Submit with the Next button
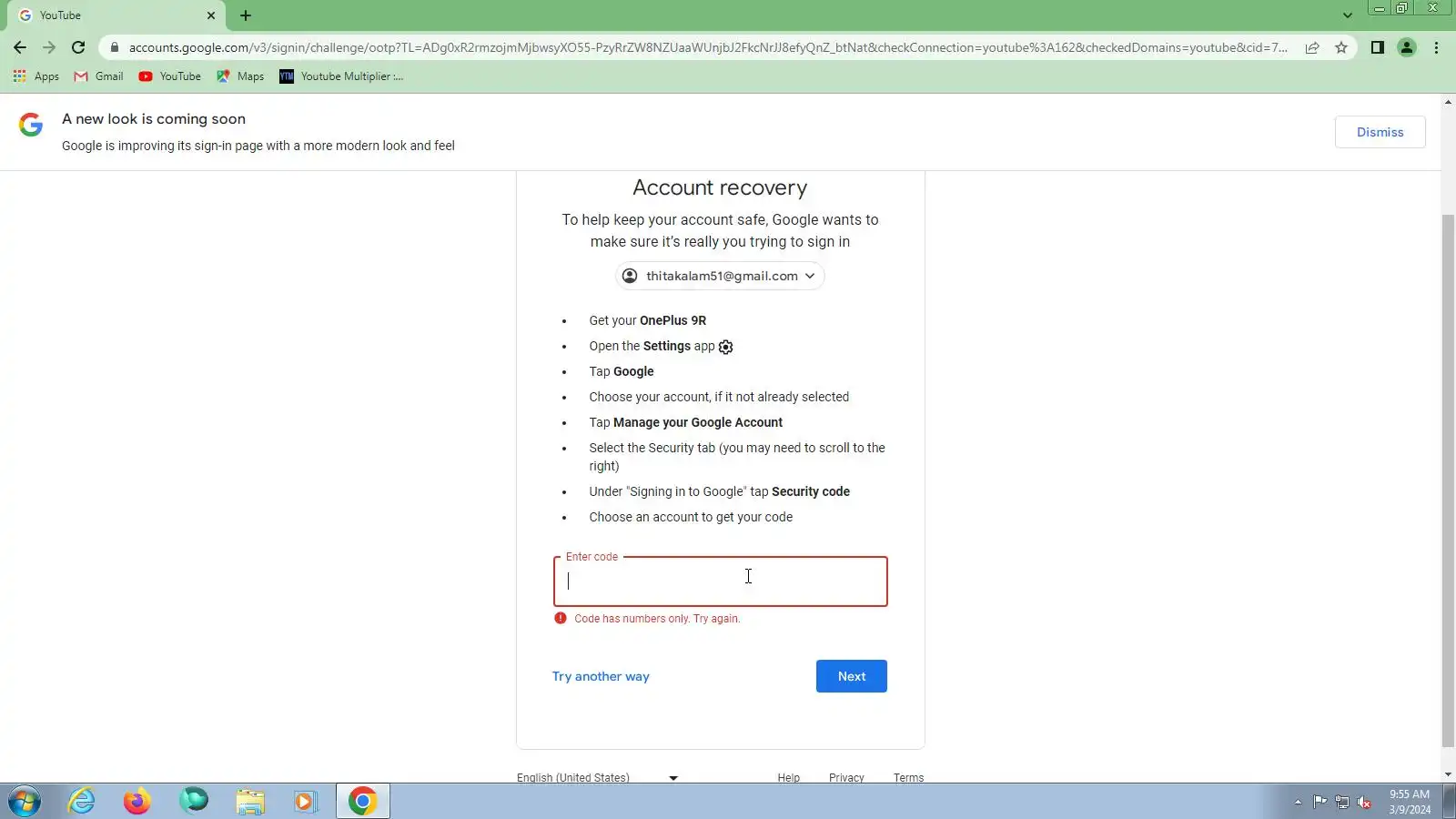 851,676
